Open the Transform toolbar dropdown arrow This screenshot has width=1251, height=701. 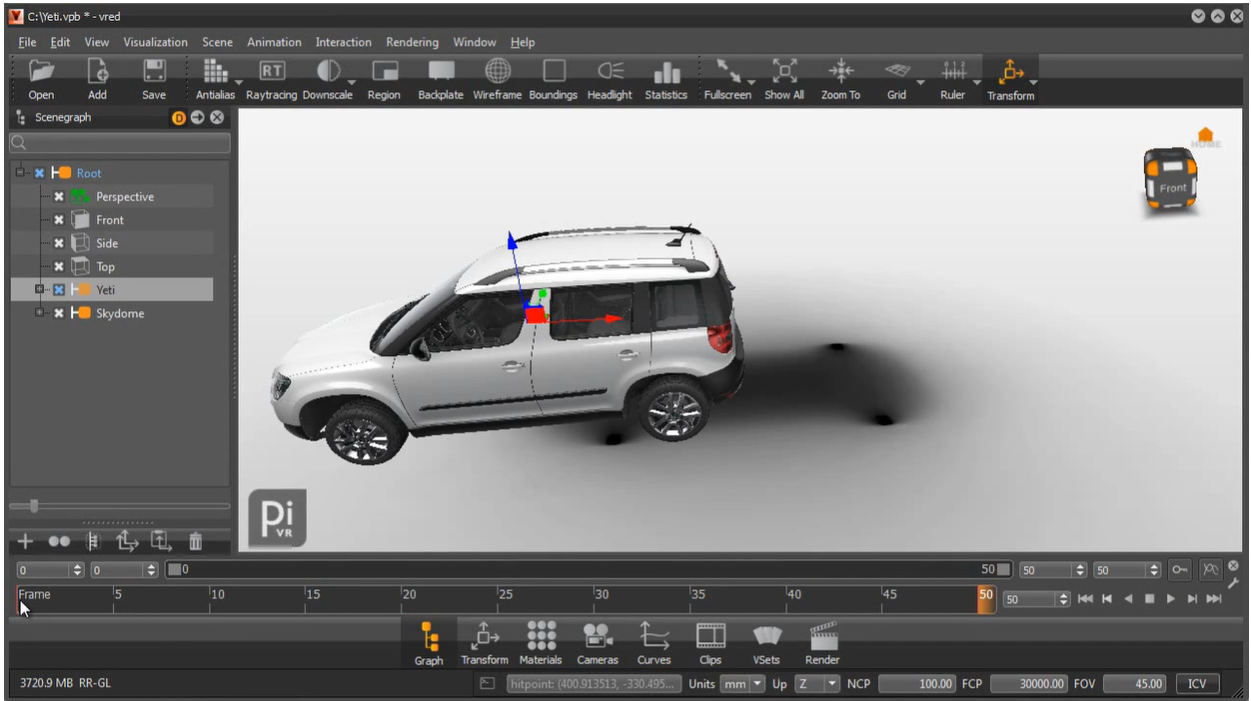click(x=1033, y=83)
